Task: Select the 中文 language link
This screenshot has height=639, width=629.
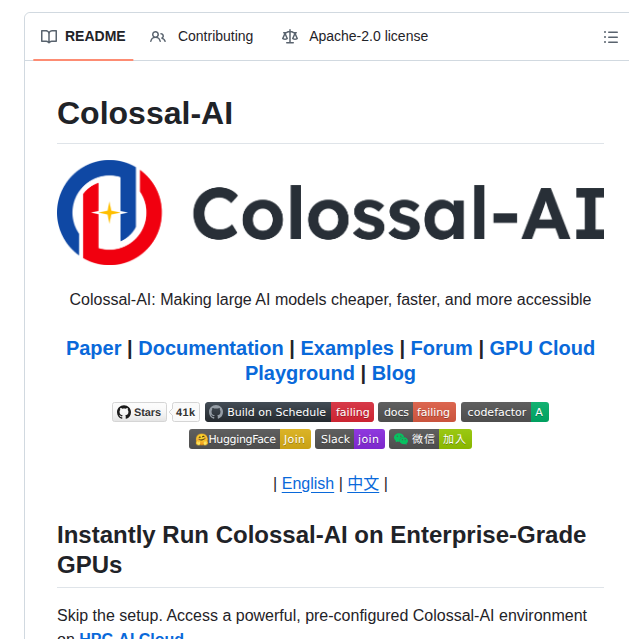Action: point(363,484)
